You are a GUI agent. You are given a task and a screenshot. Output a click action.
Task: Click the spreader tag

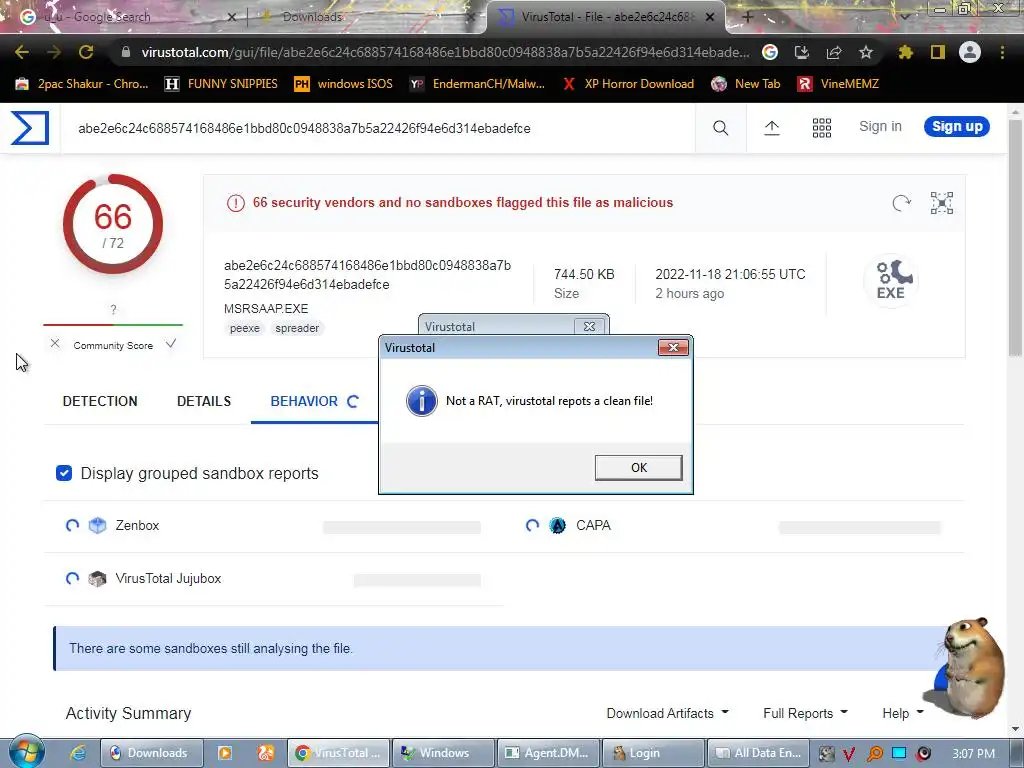tap(297, 328)
